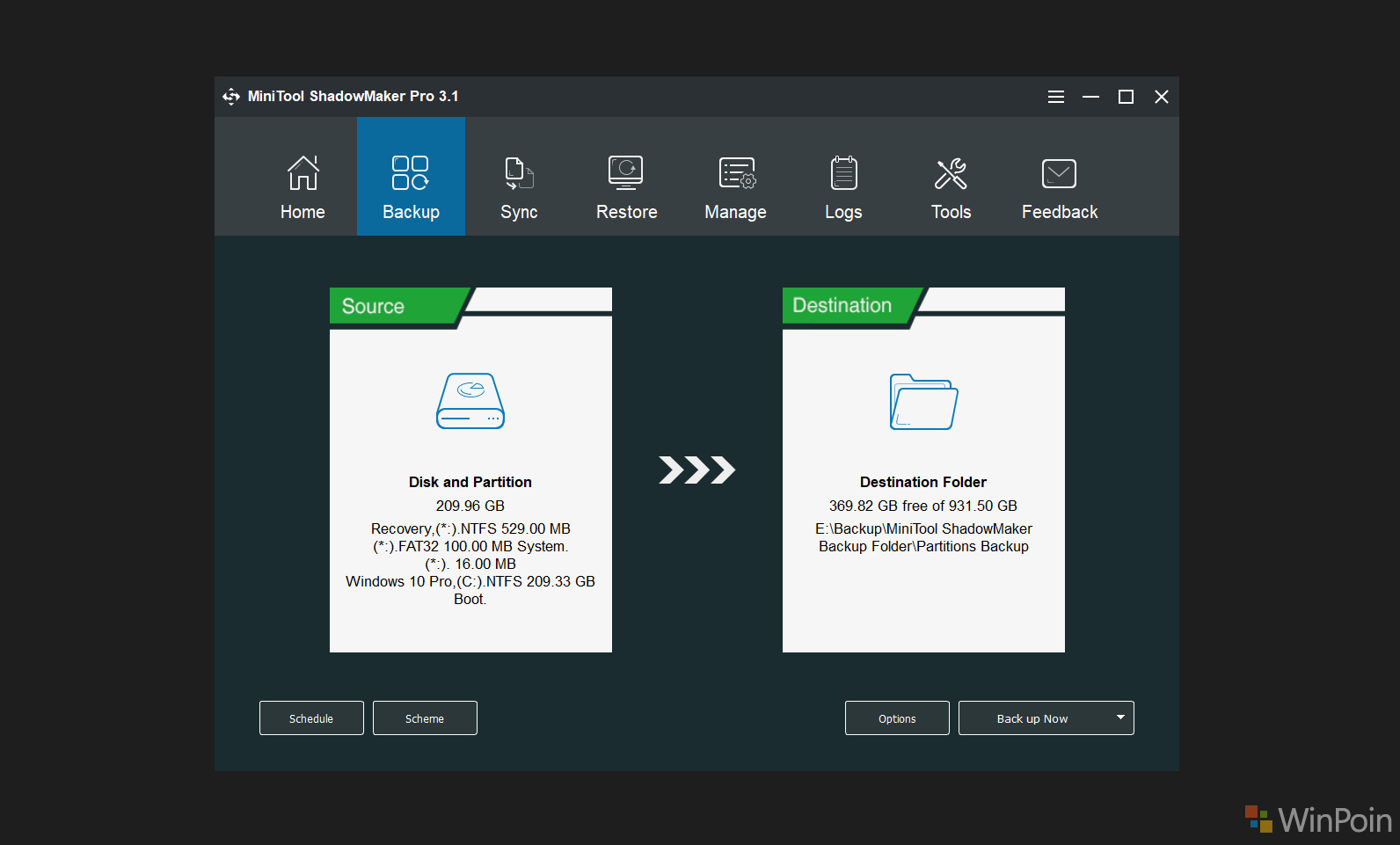This screenshot has width=1400, height=845.
Task: Open the hamburger menu in title bar
Action: point(1056,97)
